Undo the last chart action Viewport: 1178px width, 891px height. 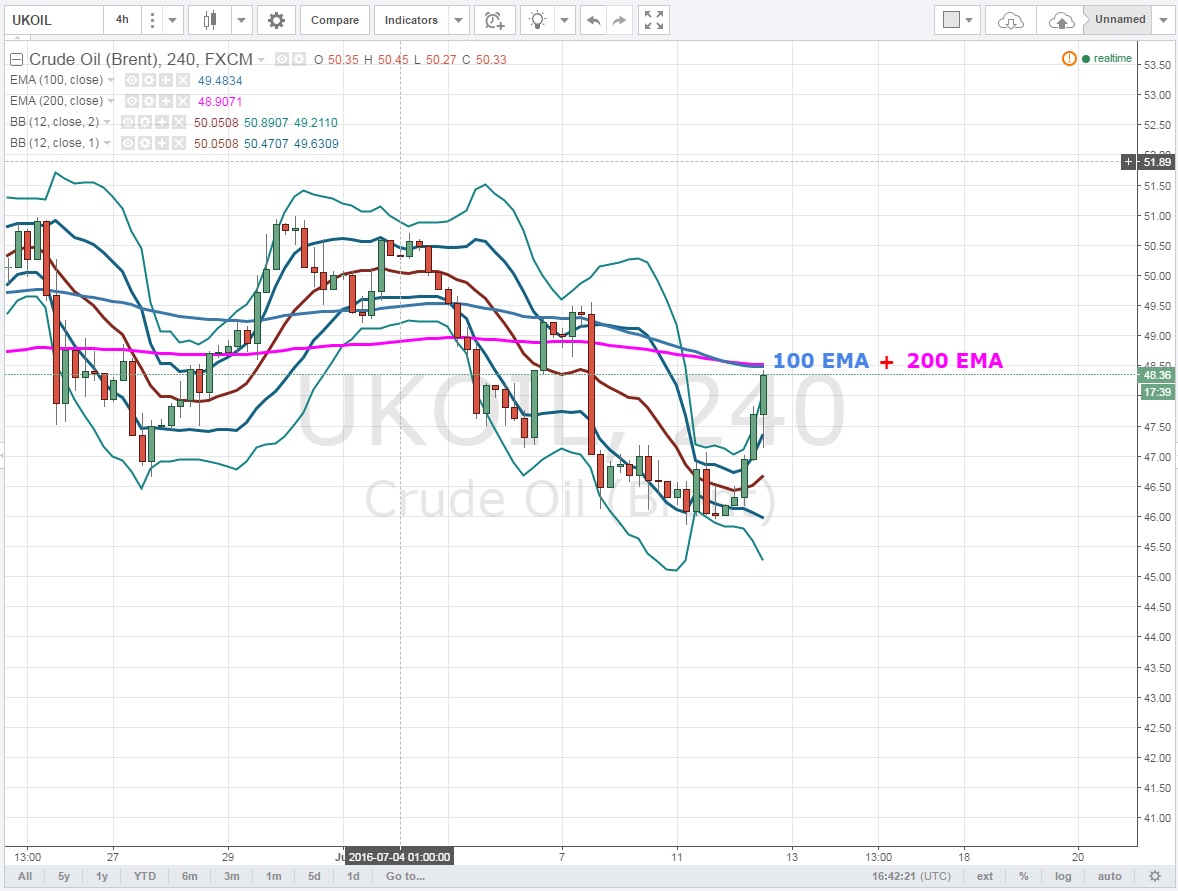point(594,20)
